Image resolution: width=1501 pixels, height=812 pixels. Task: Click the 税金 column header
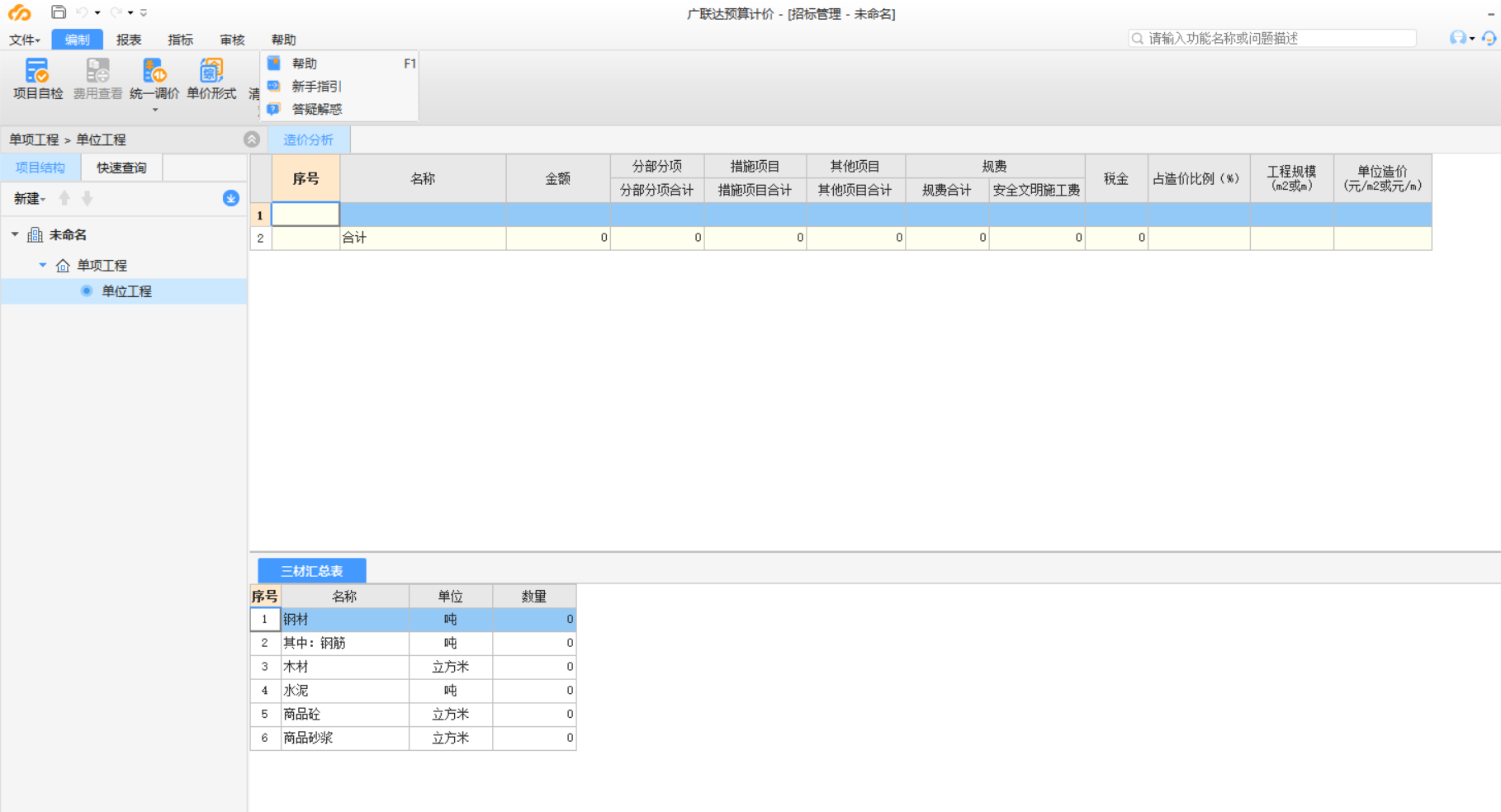(x=1116, y=178)
